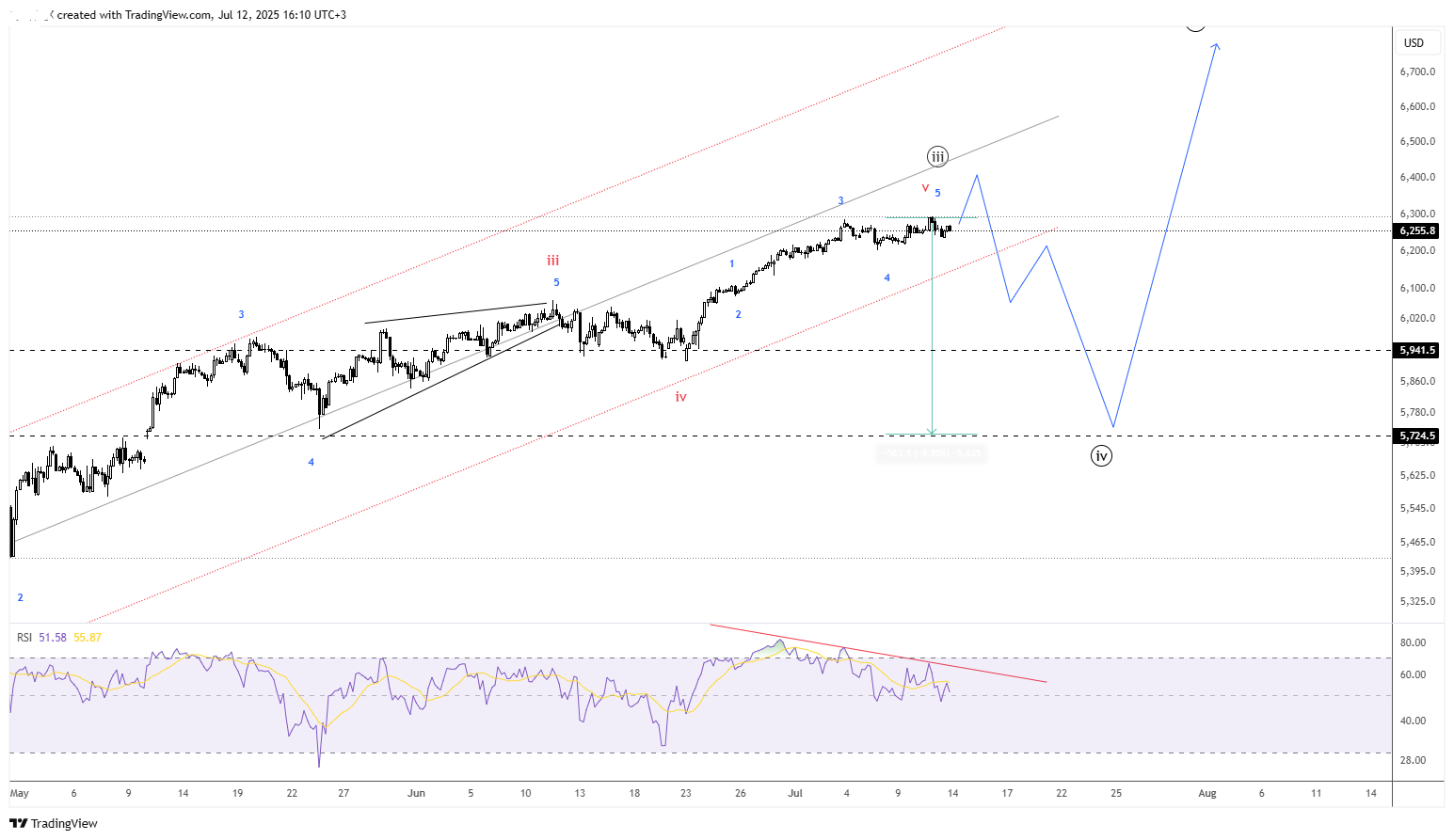Click date 18 on the time axis
Image resolution: width=1454 pixels, height=840 pixels.
(634, 793)
